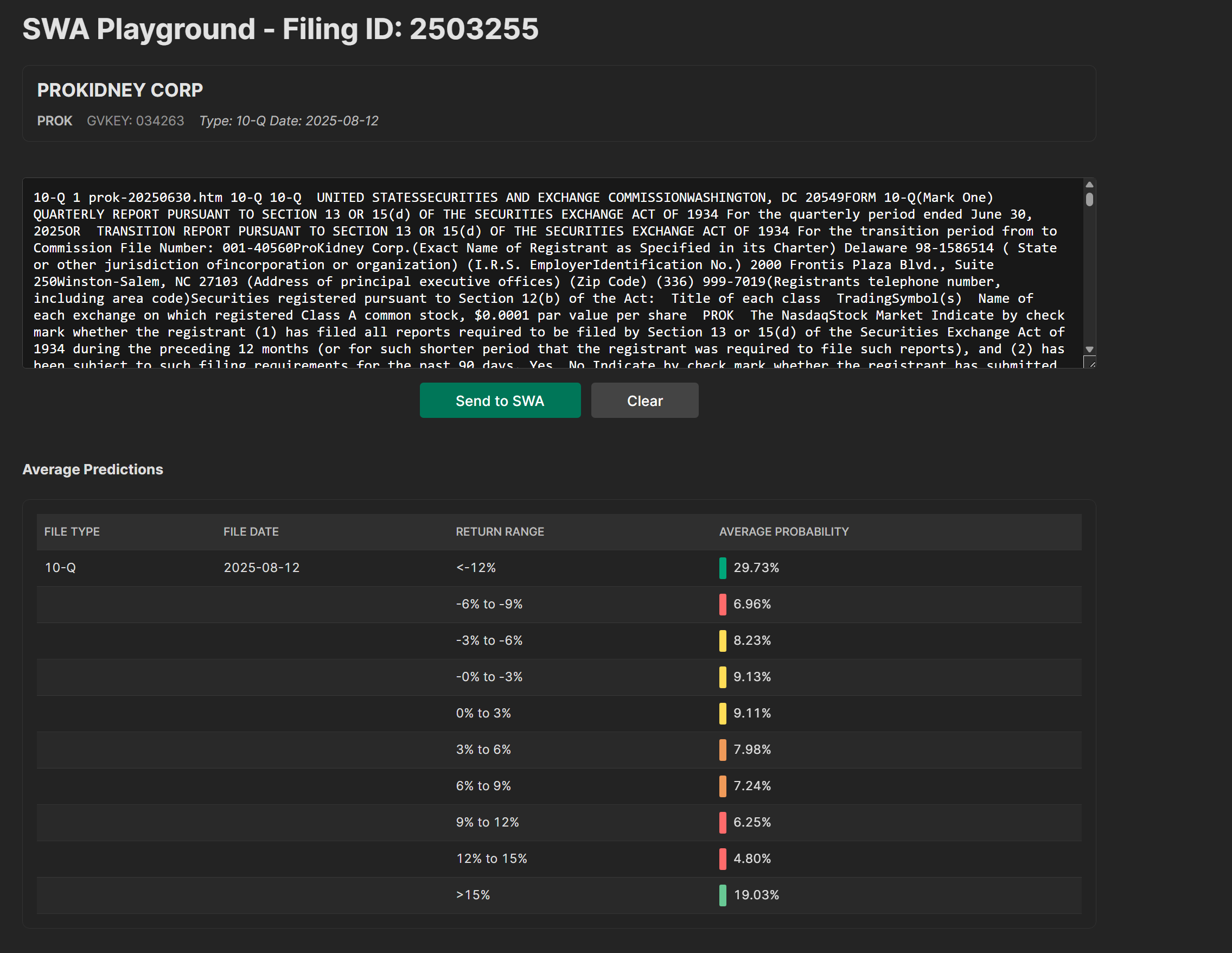This screenshot has height=953, width=1232.
Task: Click the green probability bar beside 29.73%
Action: (723, 568)
